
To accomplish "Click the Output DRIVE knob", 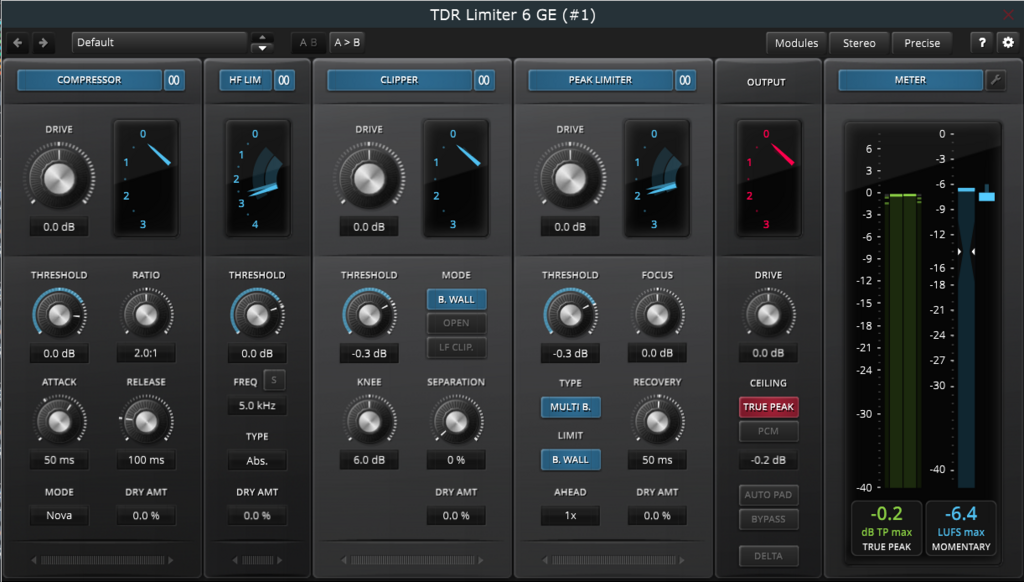I will [x=768, y=315].
